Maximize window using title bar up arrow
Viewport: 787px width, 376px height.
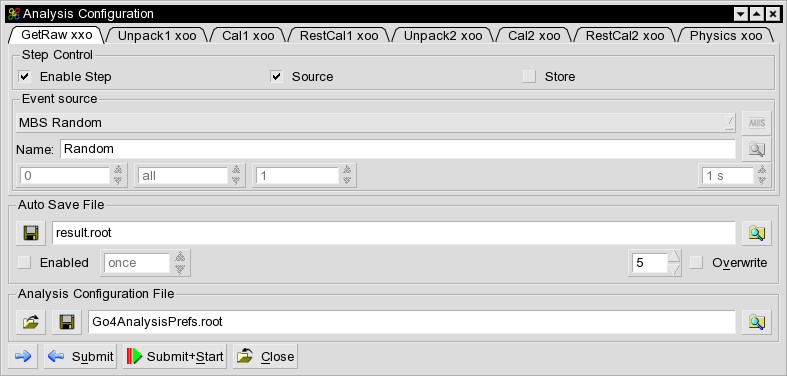pyautogui.click(x=756, y=14)
